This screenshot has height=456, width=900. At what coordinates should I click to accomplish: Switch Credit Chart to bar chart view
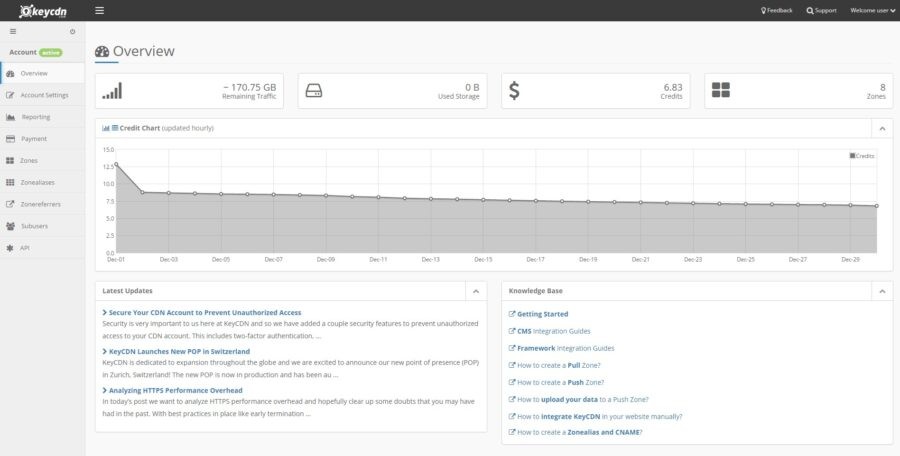click(x=106, y=128)
